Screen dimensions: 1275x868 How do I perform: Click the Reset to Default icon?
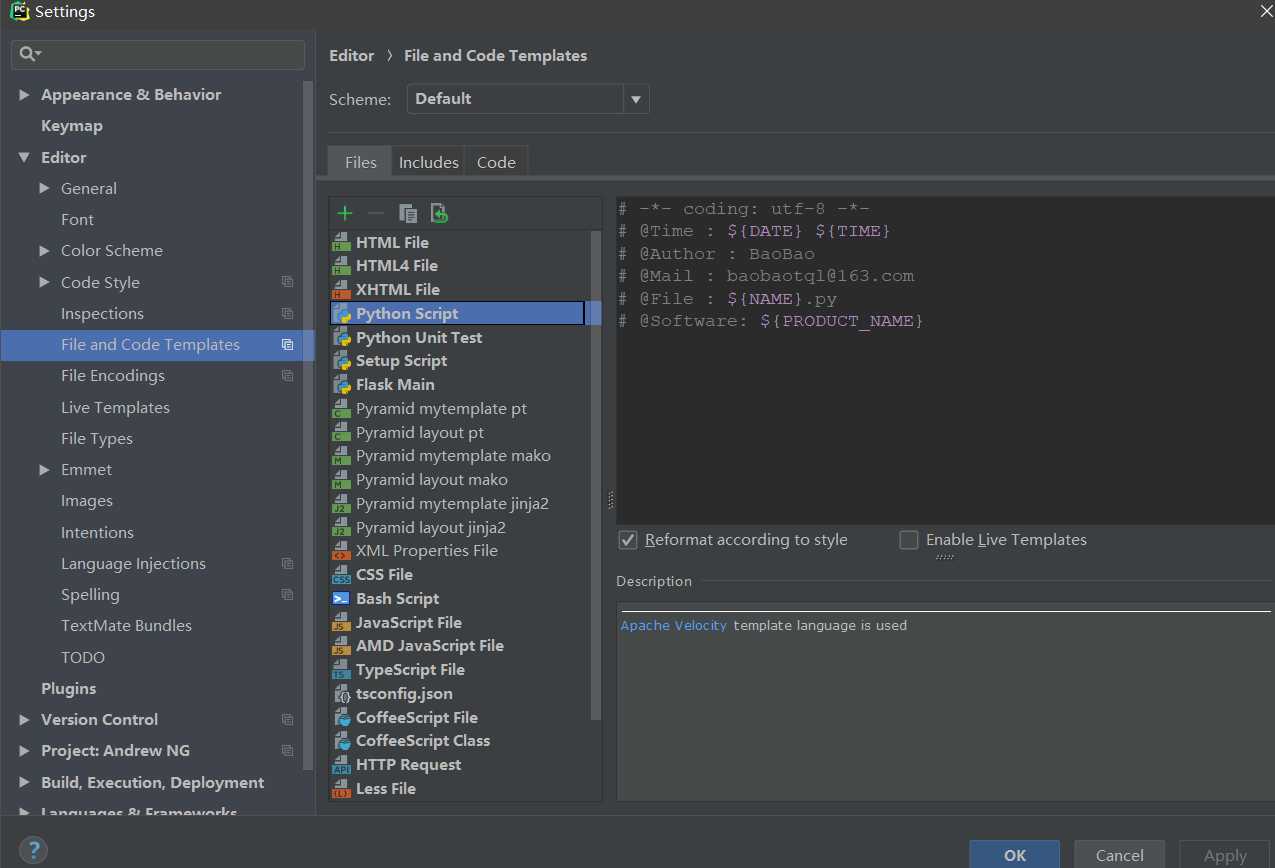tap(439, 213)
